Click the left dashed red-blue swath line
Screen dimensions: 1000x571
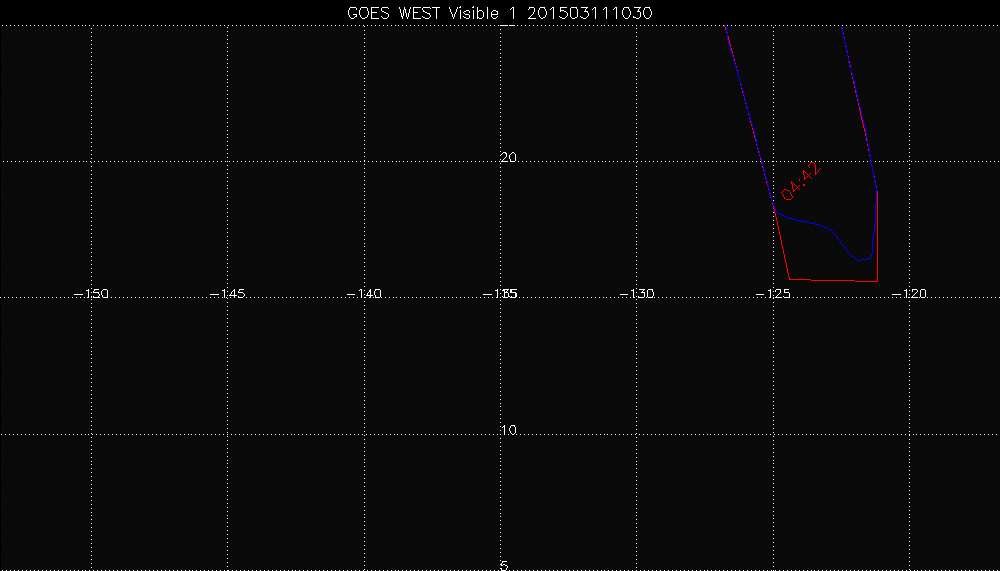(750, 120)
